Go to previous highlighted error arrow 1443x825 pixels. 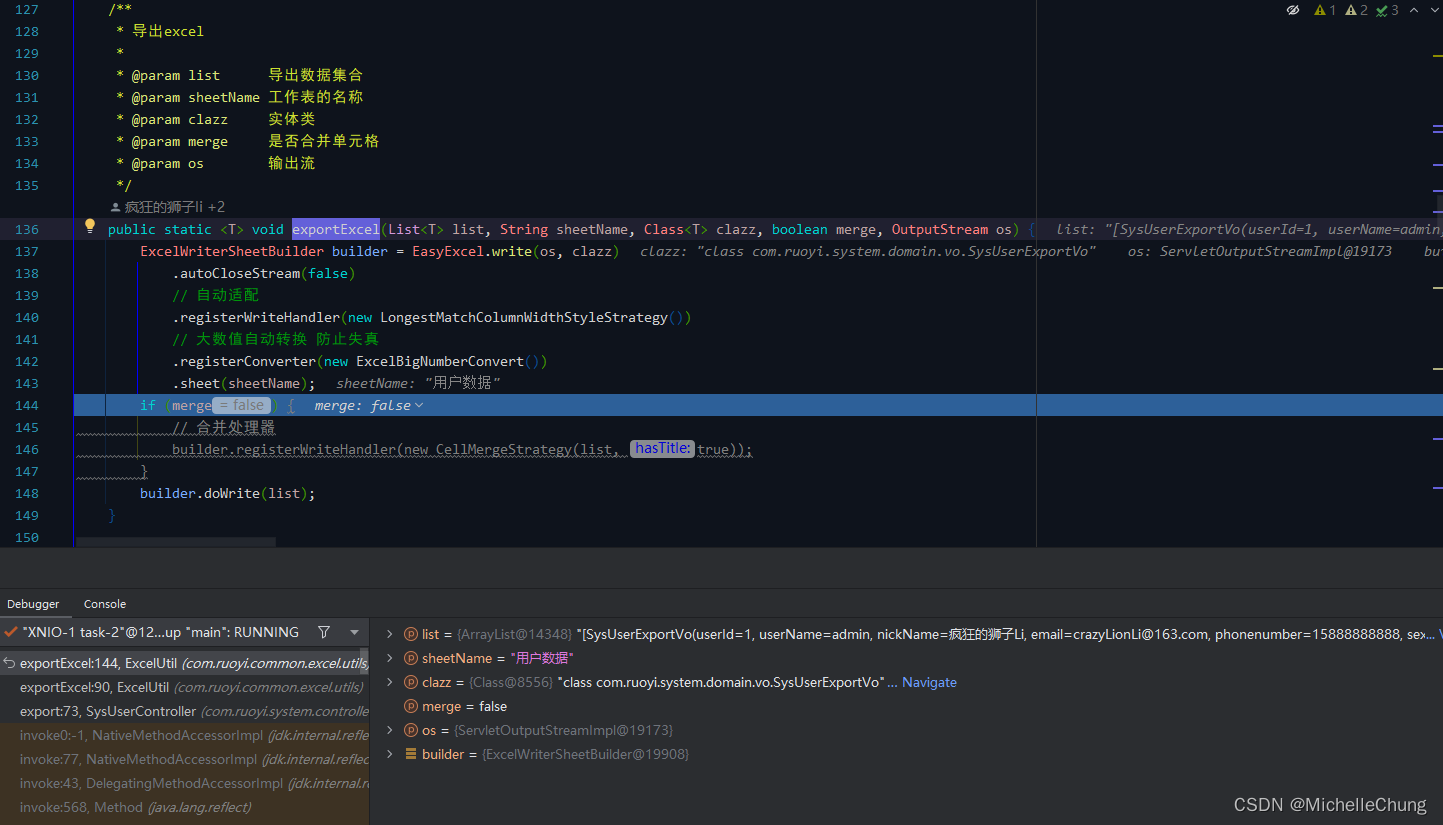(x=1414, y=10)
